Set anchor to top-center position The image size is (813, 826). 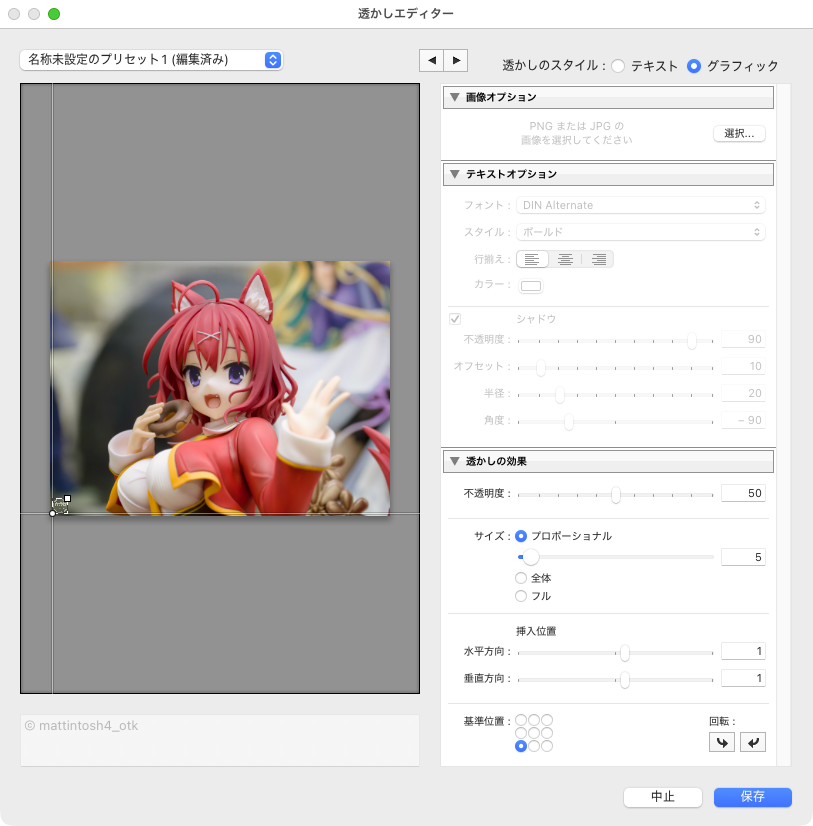(x=534, y=720)
